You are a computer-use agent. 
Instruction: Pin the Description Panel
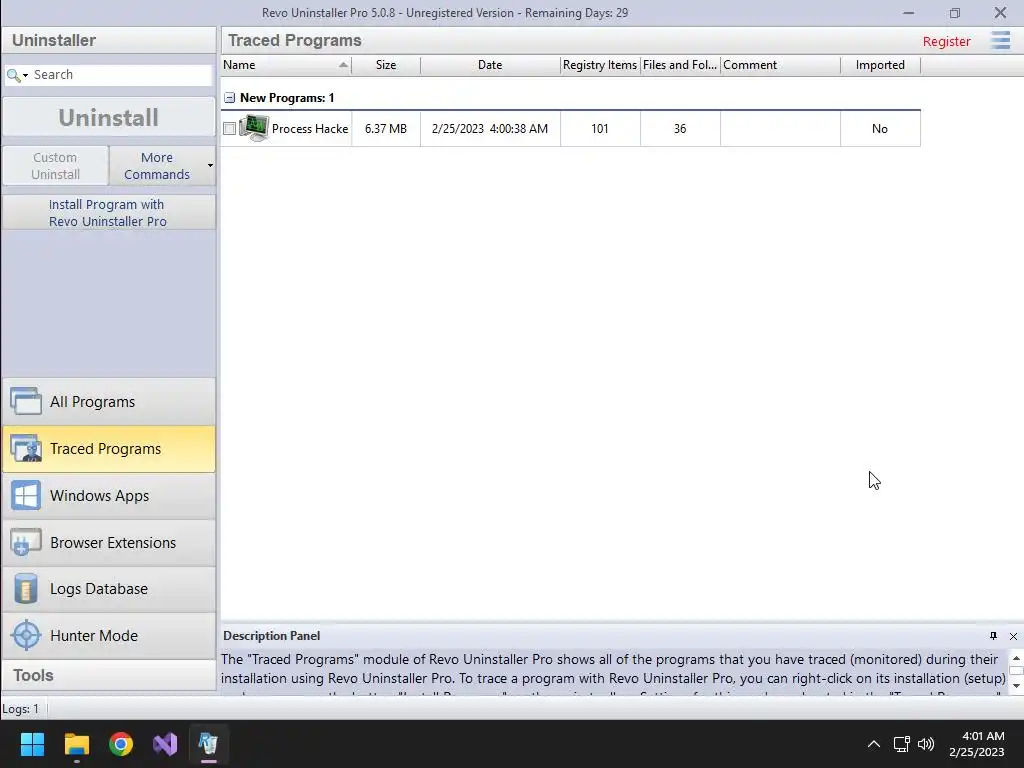pyautogui.click(x=993, y=636)
